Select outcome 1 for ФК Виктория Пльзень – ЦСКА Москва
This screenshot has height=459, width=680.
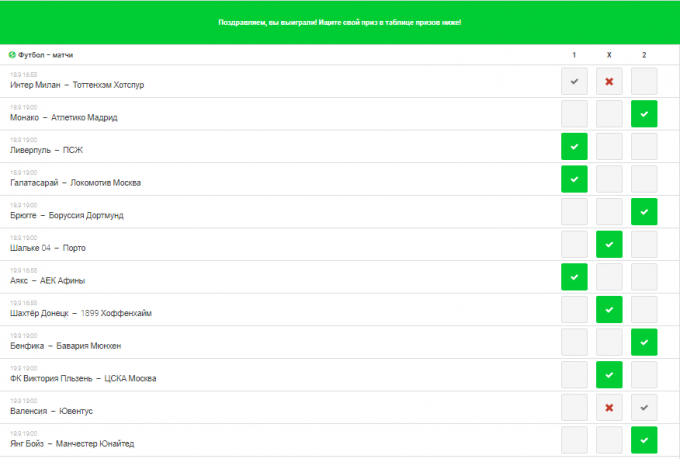574,375
